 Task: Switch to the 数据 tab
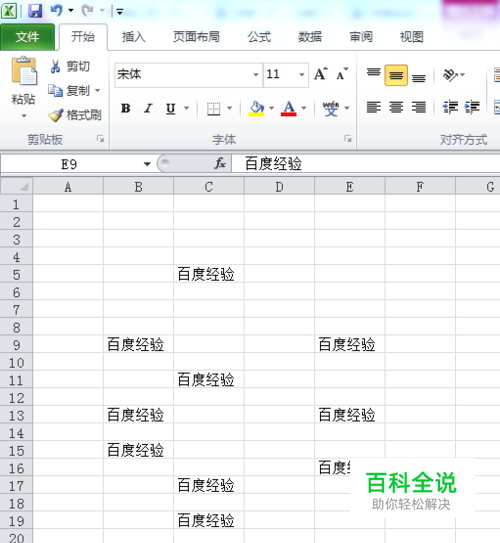(x=310, y=37)
